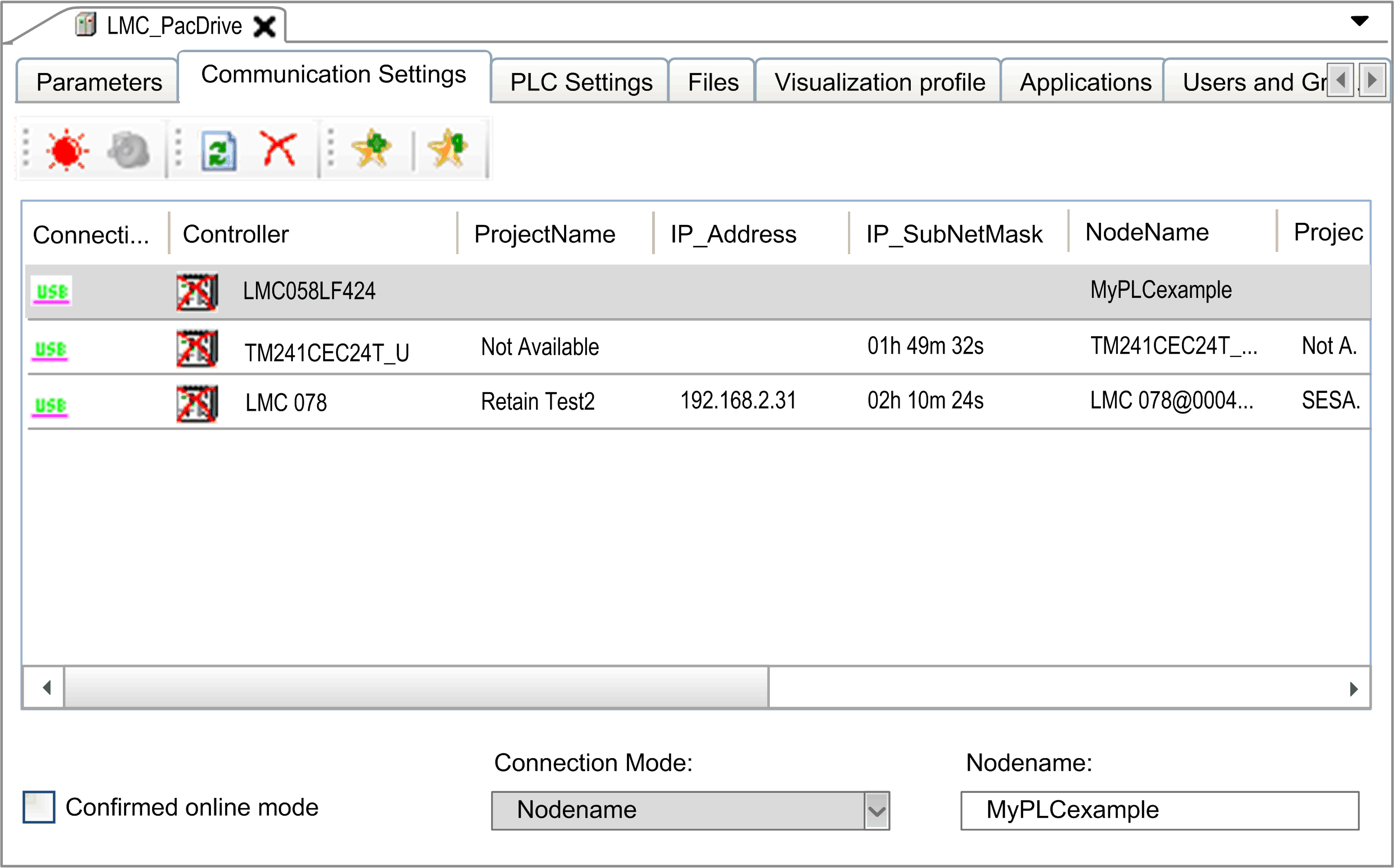Click the '01h 49m 32s' cell
Viewport: 1394px width, 868px height.
point(925,346)
